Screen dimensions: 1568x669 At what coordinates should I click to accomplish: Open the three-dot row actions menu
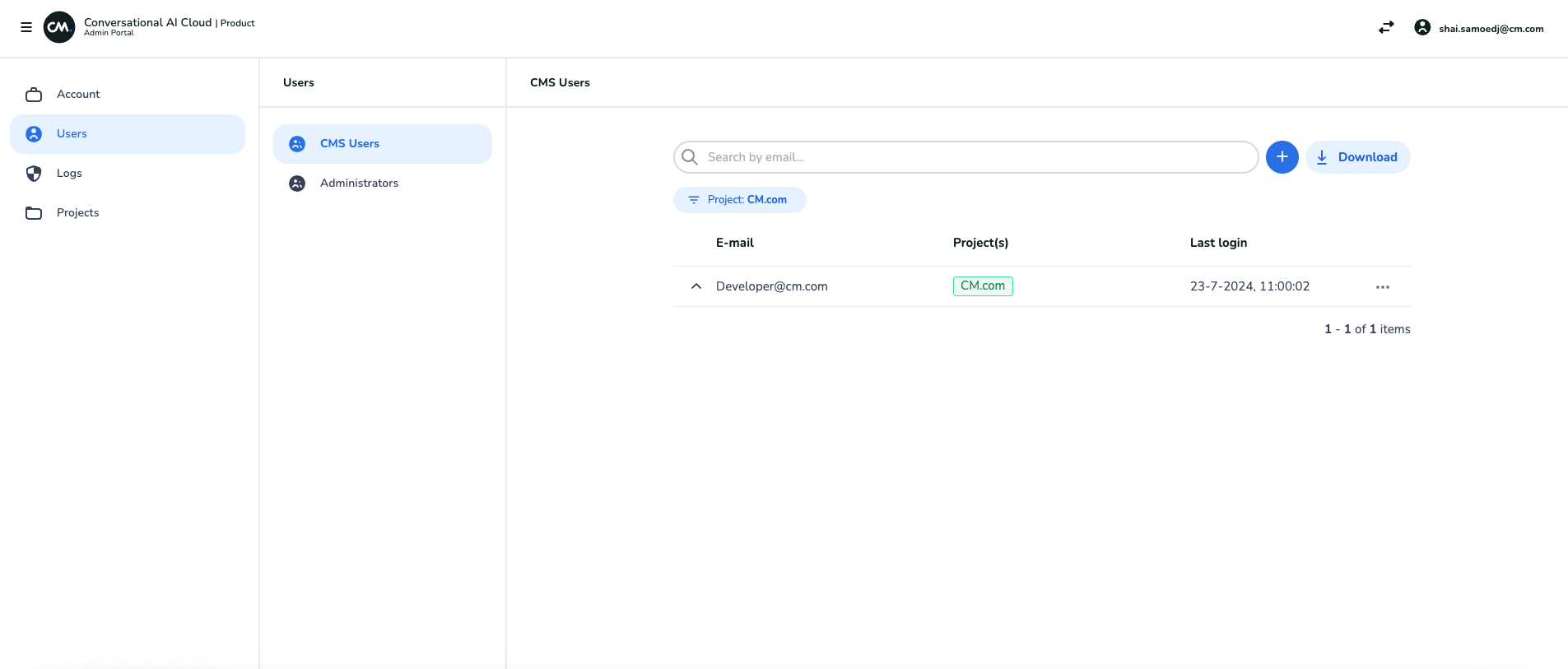(1382, 287)
